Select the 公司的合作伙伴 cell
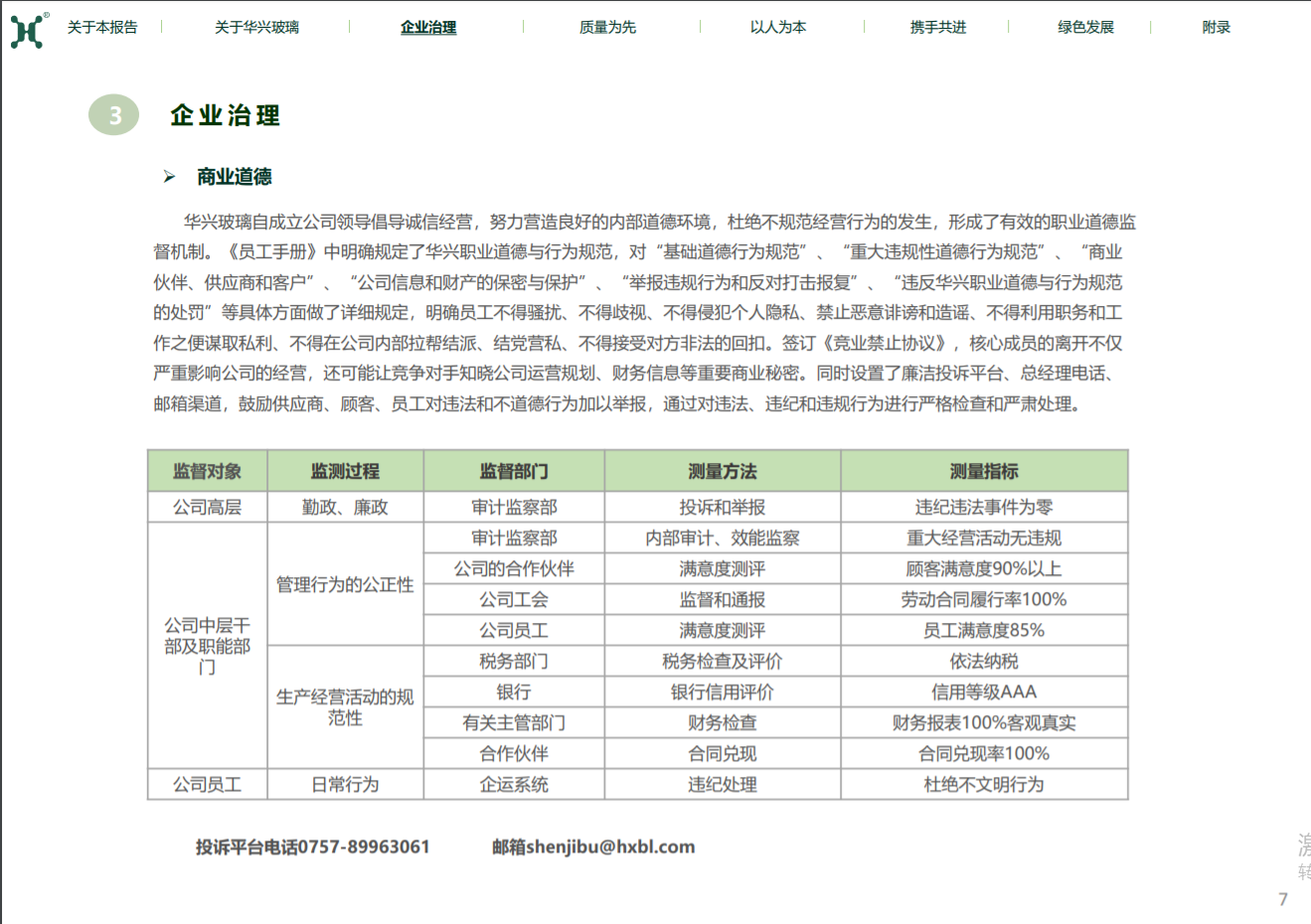 pyautogui.click(x=514, y=568)
